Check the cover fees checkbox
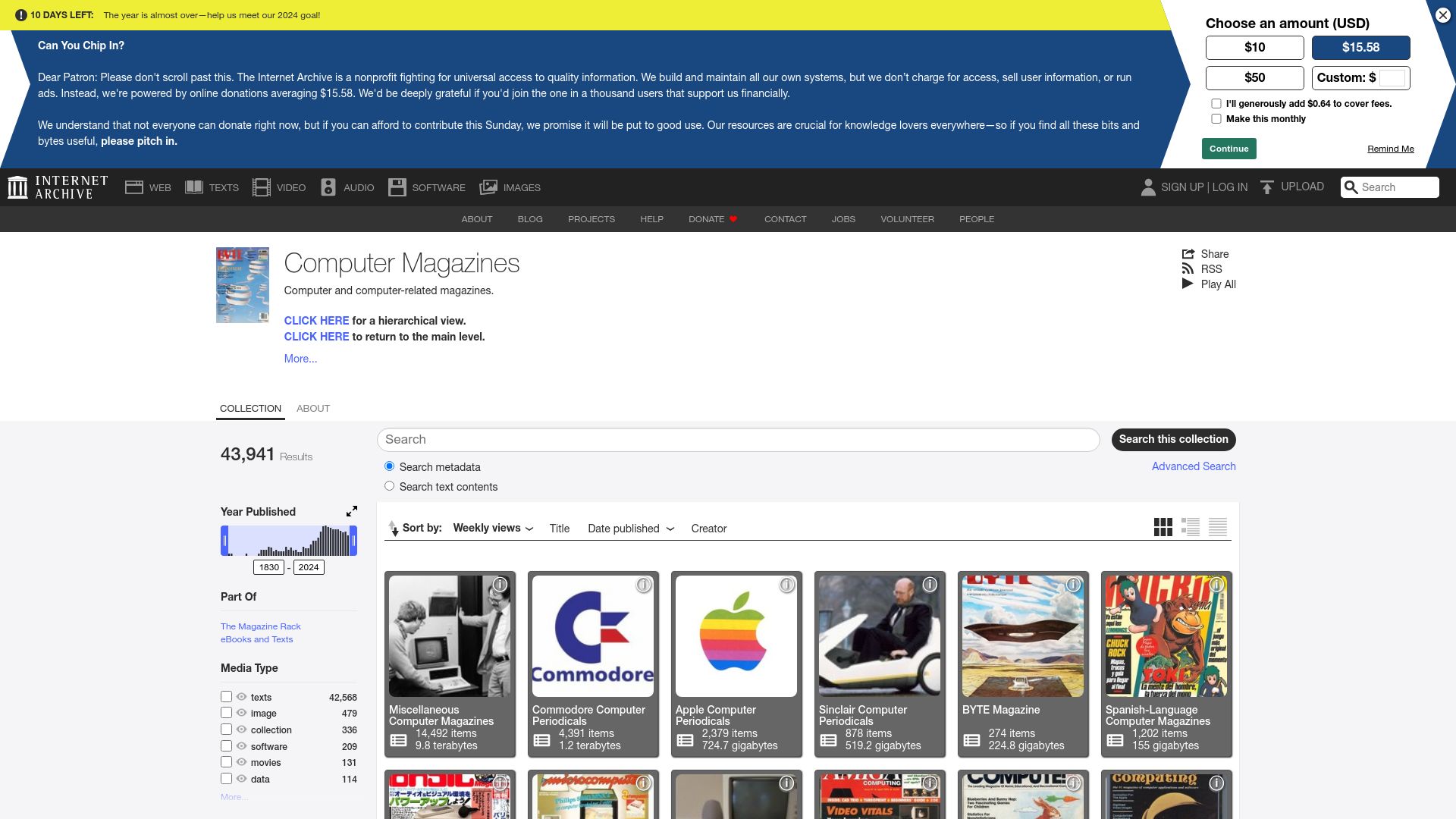1456x819 pixels. tap(1216, 104)
